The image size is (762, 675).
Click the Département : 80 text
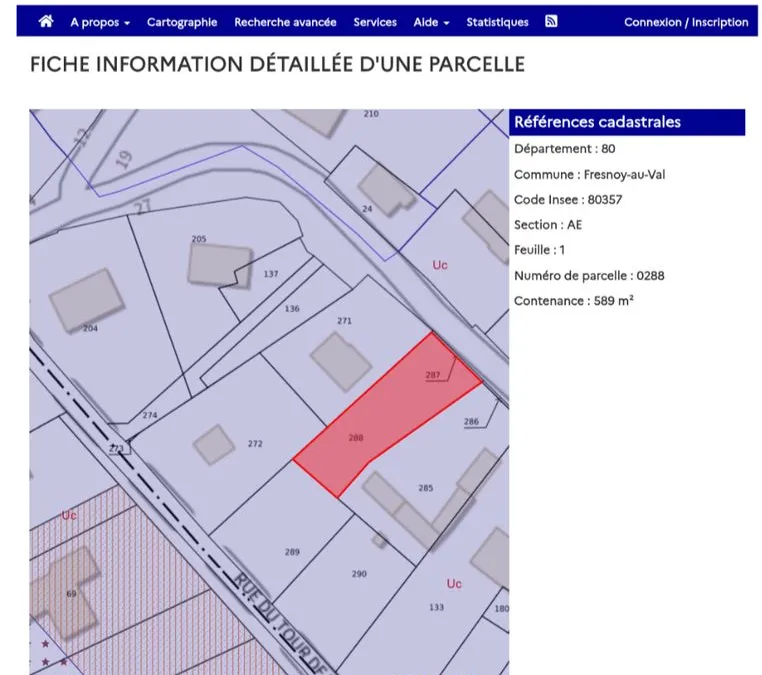pos(565,149)
